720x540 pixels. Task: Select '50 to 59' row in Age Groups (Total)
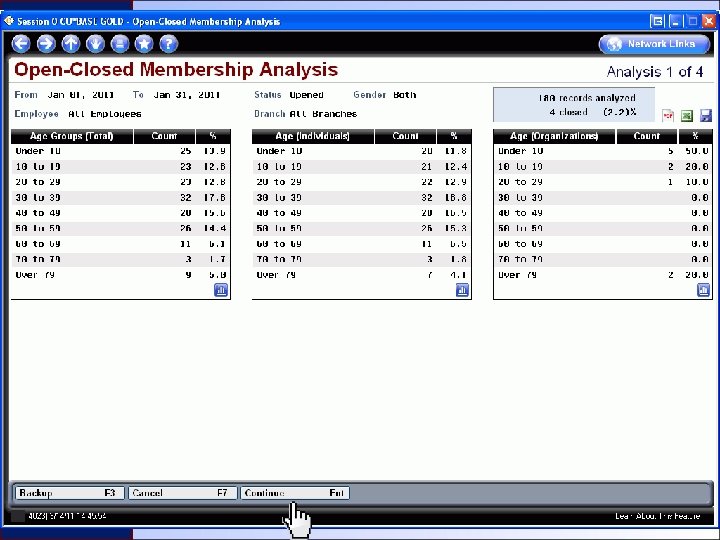(x=121, y=229)
